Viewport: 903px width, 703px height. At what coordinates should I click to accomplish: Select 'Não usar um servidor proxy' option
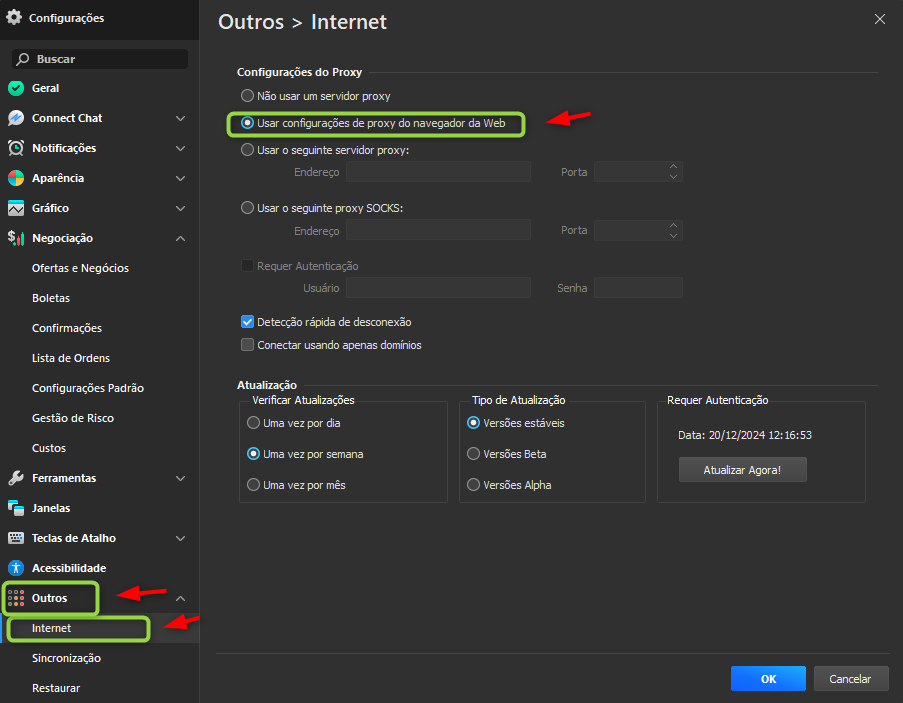(x=248, y=96)
